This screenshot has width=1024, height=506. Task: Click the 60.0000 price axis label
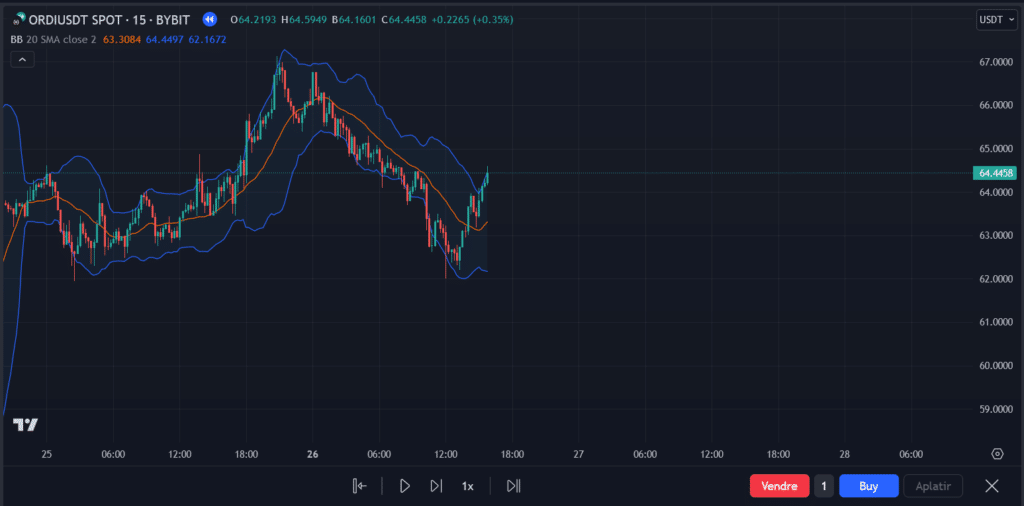pyautogui.click(x=996, y=366)
